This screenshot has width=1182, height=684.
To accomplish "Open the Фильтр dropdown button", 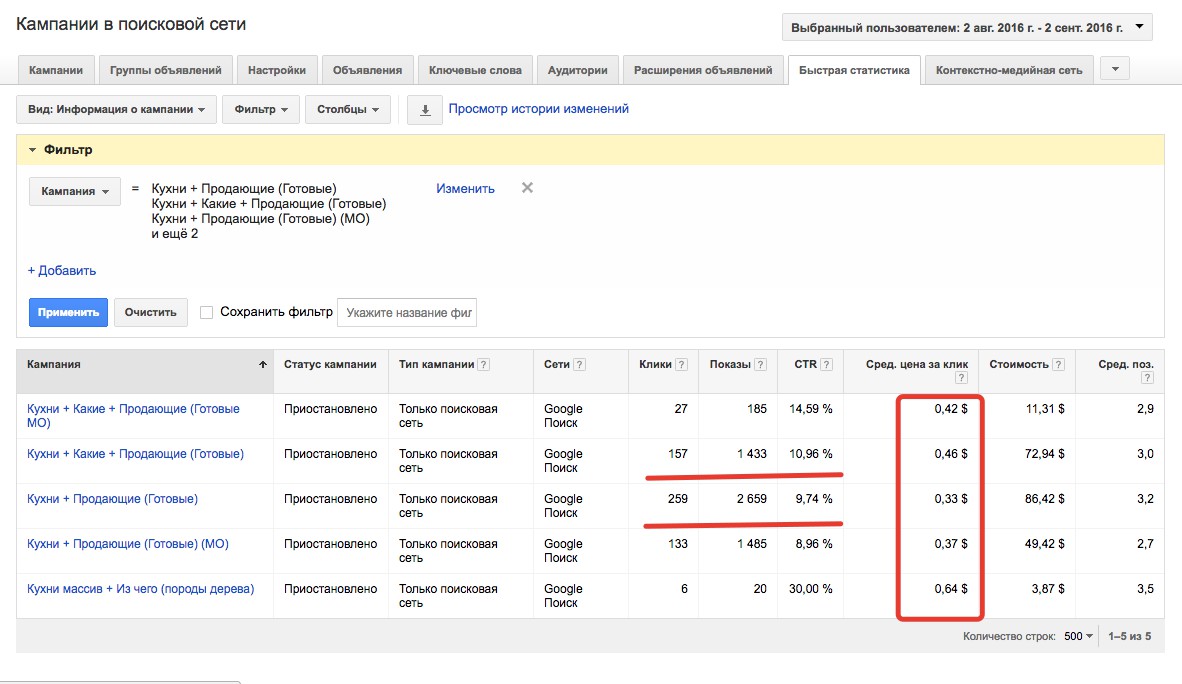I will pyautogui.click(x=260, y=110).
